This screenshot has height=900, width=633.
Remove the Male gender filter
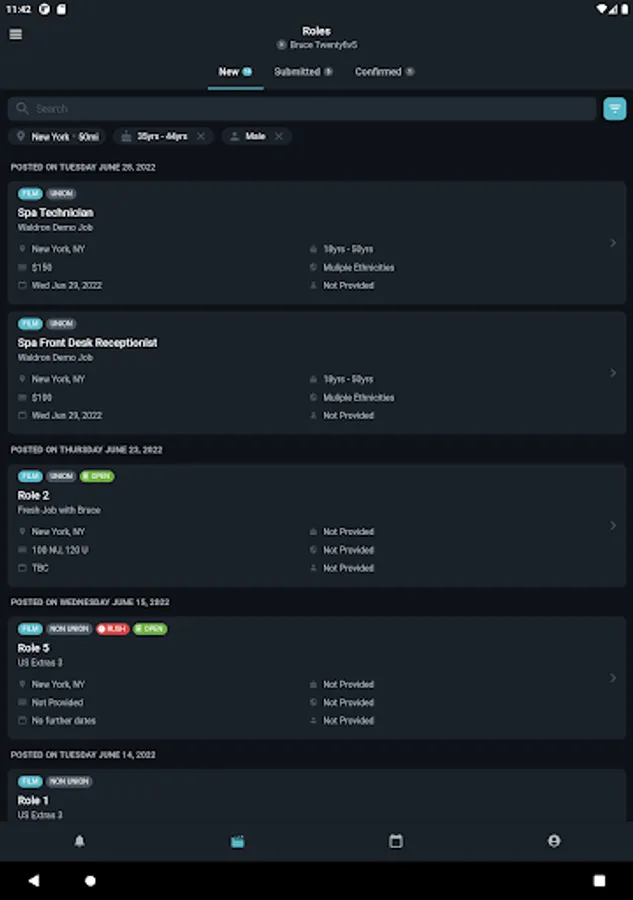pyautogui.click(x=279, y=136)
